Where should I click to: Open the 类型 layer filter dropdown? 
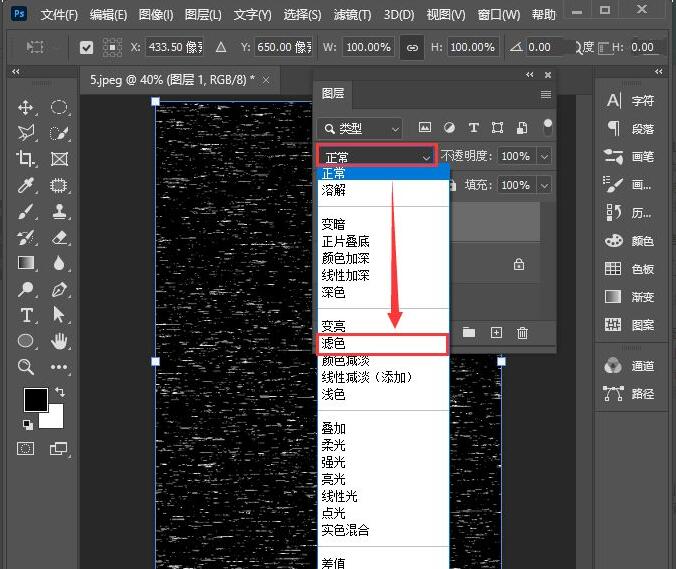click(x=360, y=128)
